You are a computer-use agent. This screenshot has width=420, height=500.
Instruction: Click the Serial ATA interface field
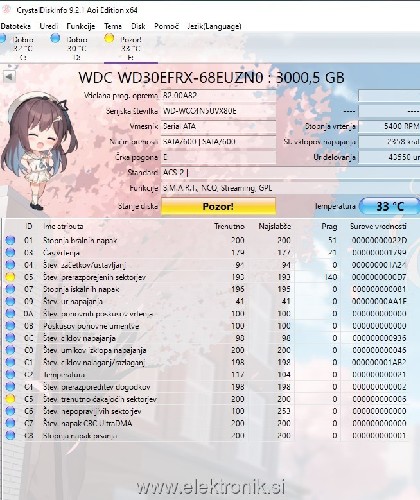click(219, 126)
